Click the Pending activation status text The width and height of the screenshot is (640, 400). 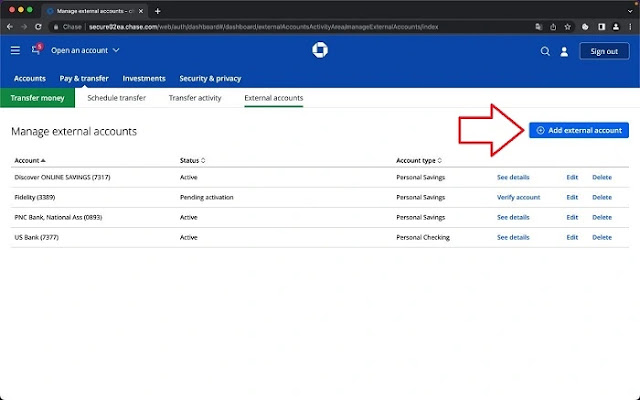(207, 197)
